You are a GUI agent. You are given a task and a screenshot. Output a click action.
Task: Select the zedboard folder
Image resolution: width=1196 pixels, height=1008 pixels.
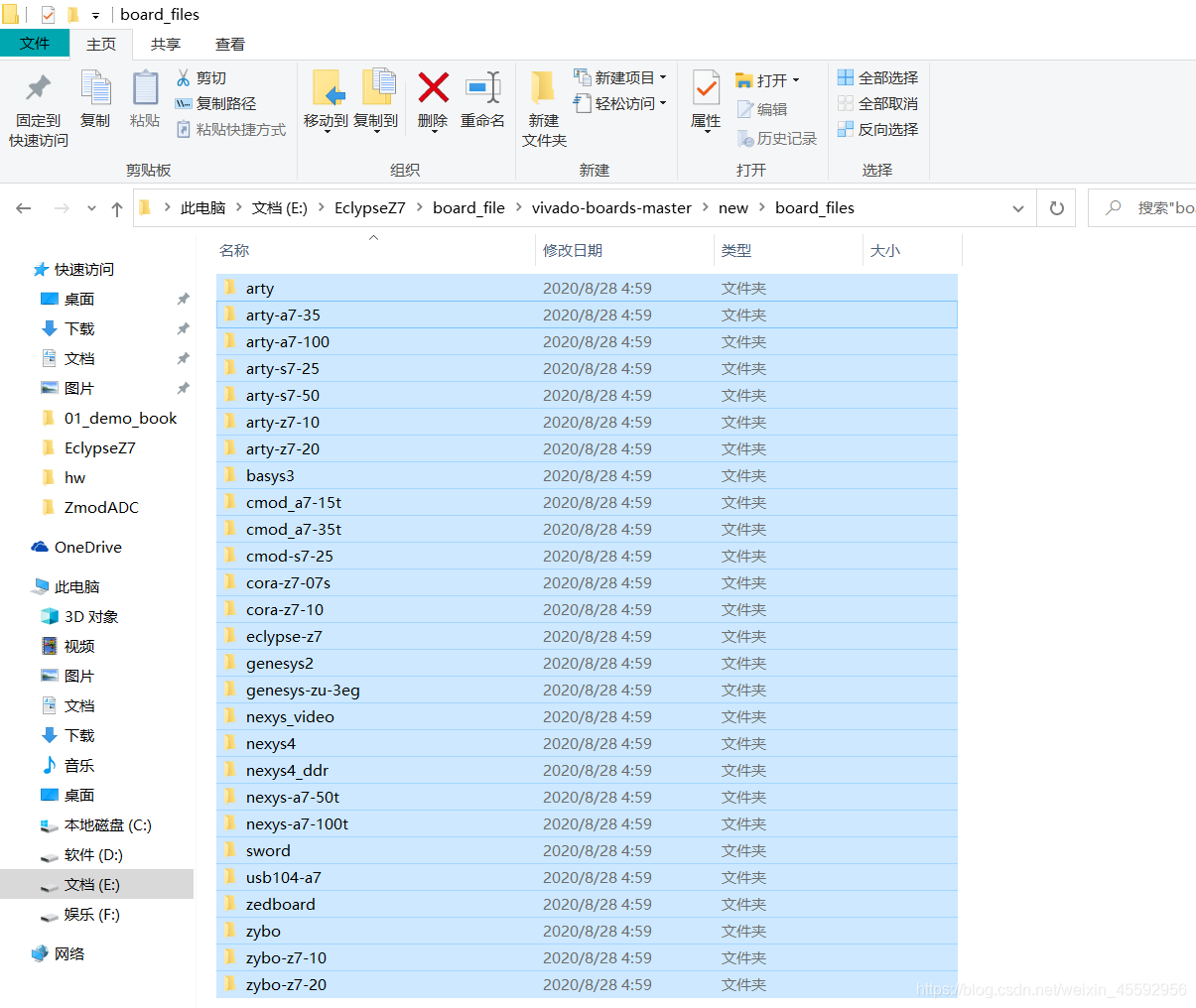(x=587, y=904)
